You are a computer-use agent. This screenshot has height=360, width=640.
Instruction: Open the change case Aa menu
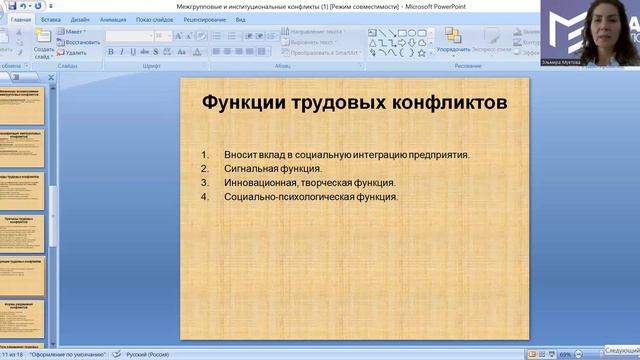[182, 52]
